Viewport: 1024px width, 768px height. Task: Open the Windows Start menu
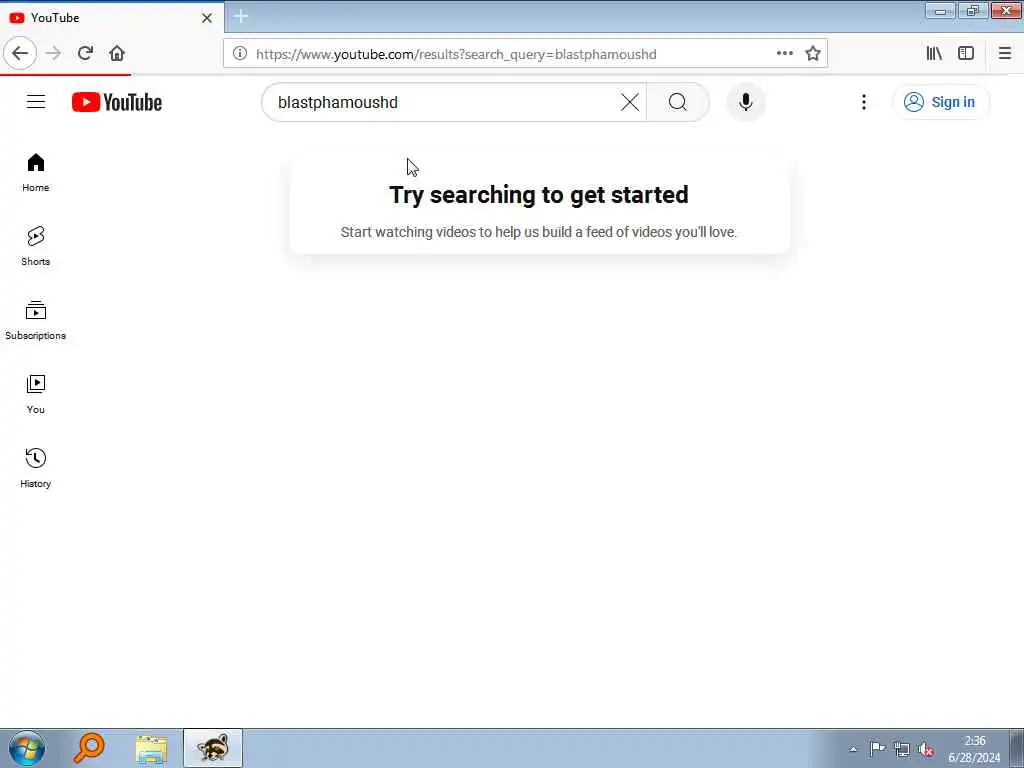coord(27,748)
